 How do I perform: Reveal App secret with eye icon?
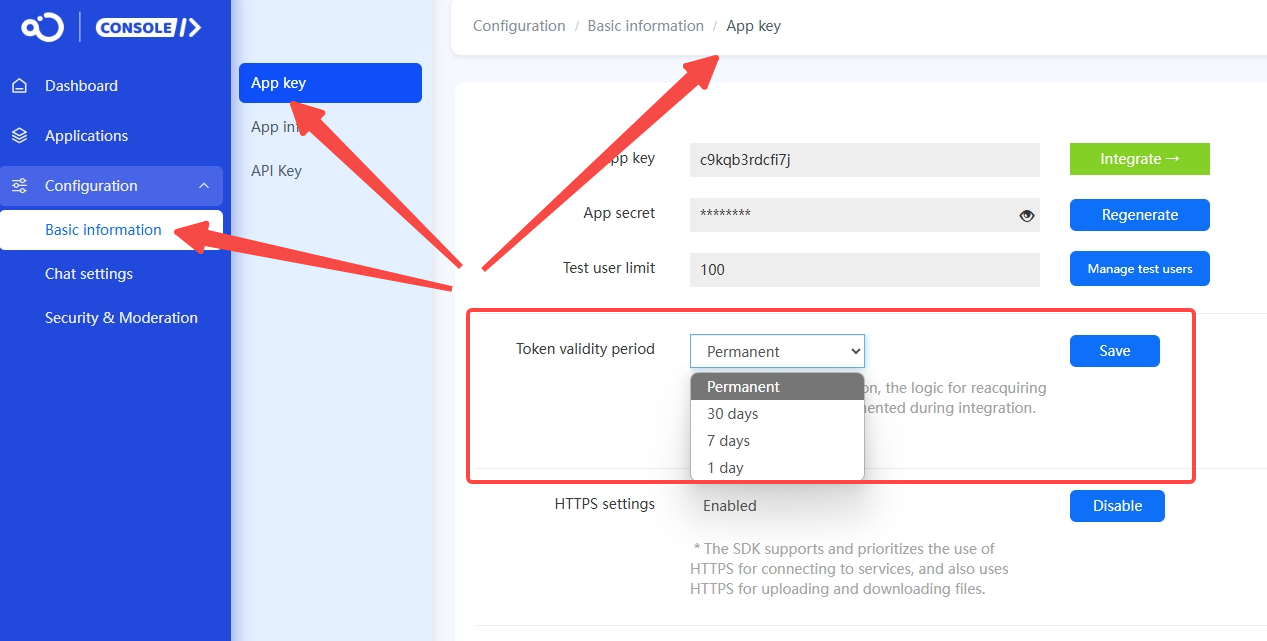tap(1026, 215)
